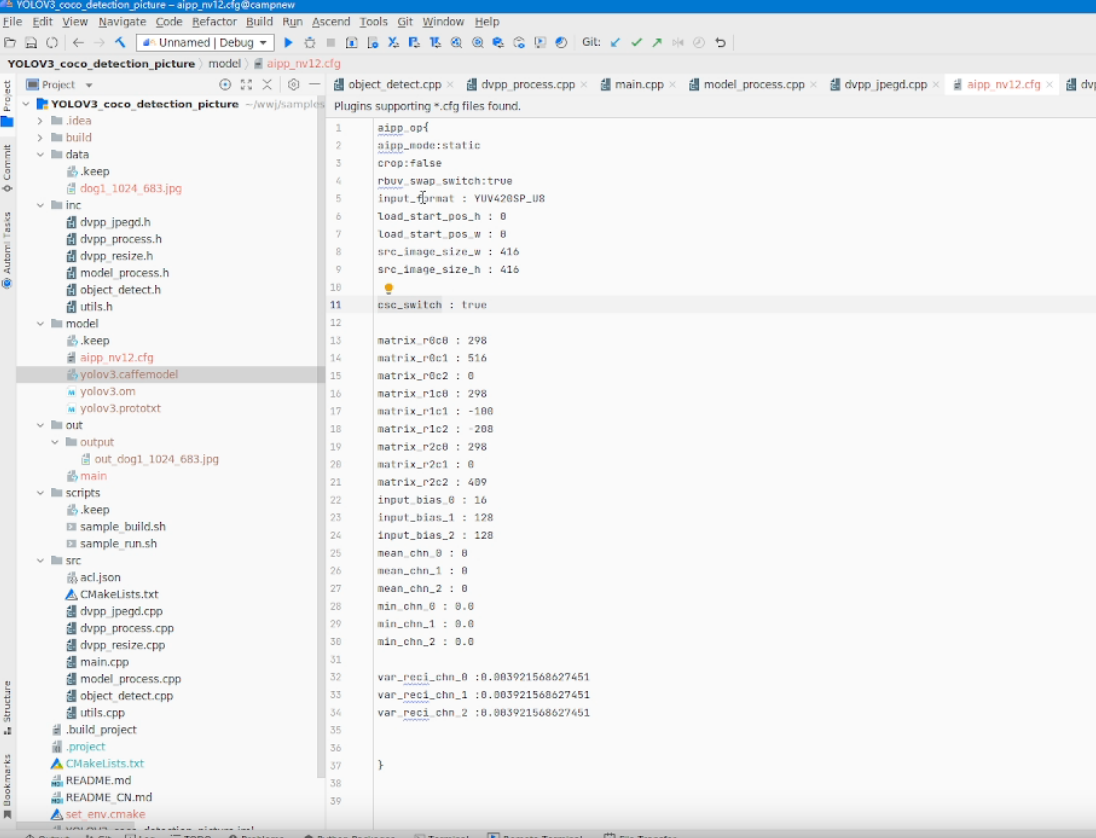Click the gray Stop icon in the toolbar
This screenshot has width=1096, height=838.
(x=331, y=43)
